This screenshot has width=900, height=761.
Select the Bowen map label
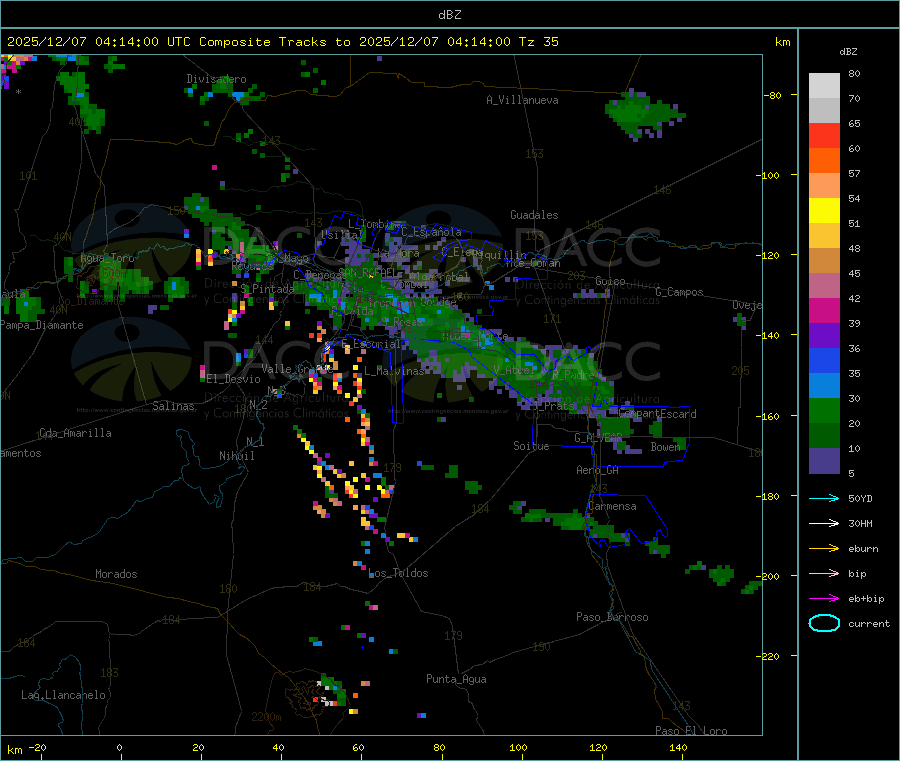(x=665, y=447)
